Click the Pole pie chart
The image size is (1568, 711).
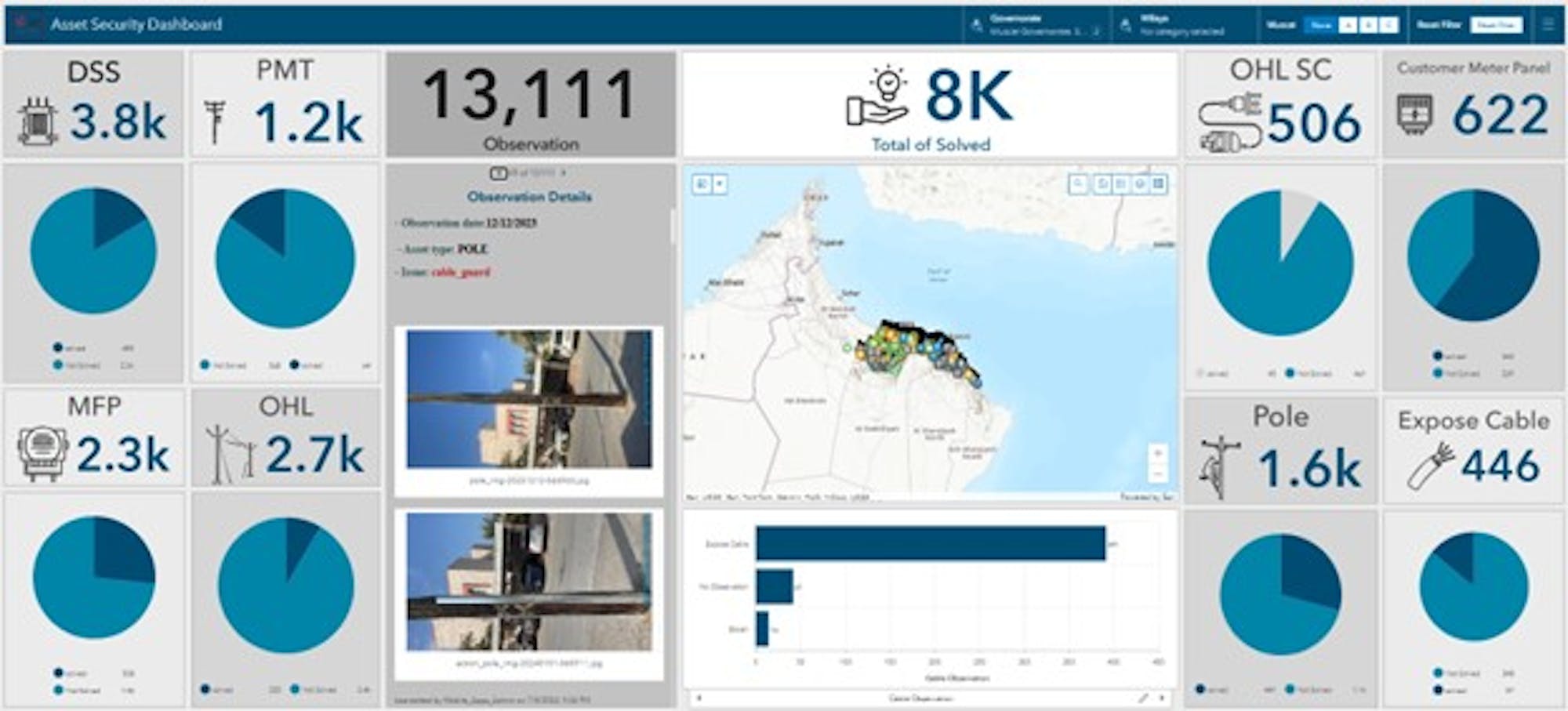tap(1281, 596)
